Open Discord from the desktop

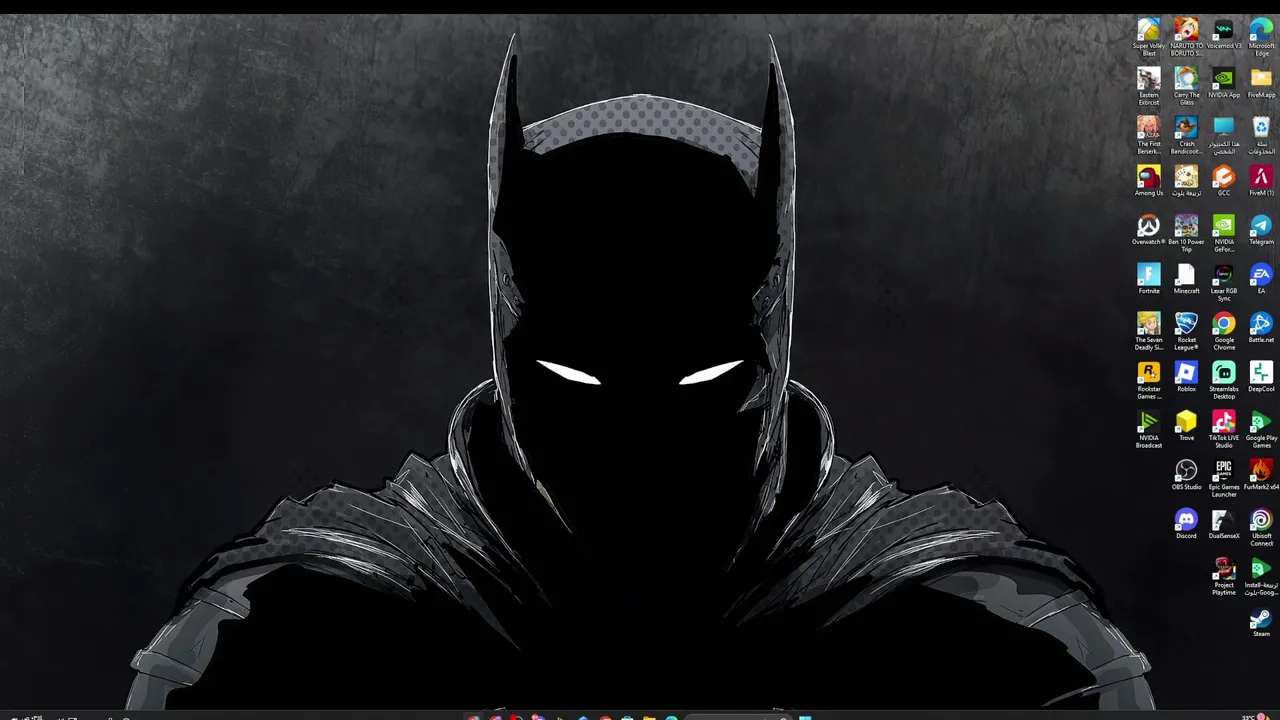pyautogui.click(x=1186, y=520)
